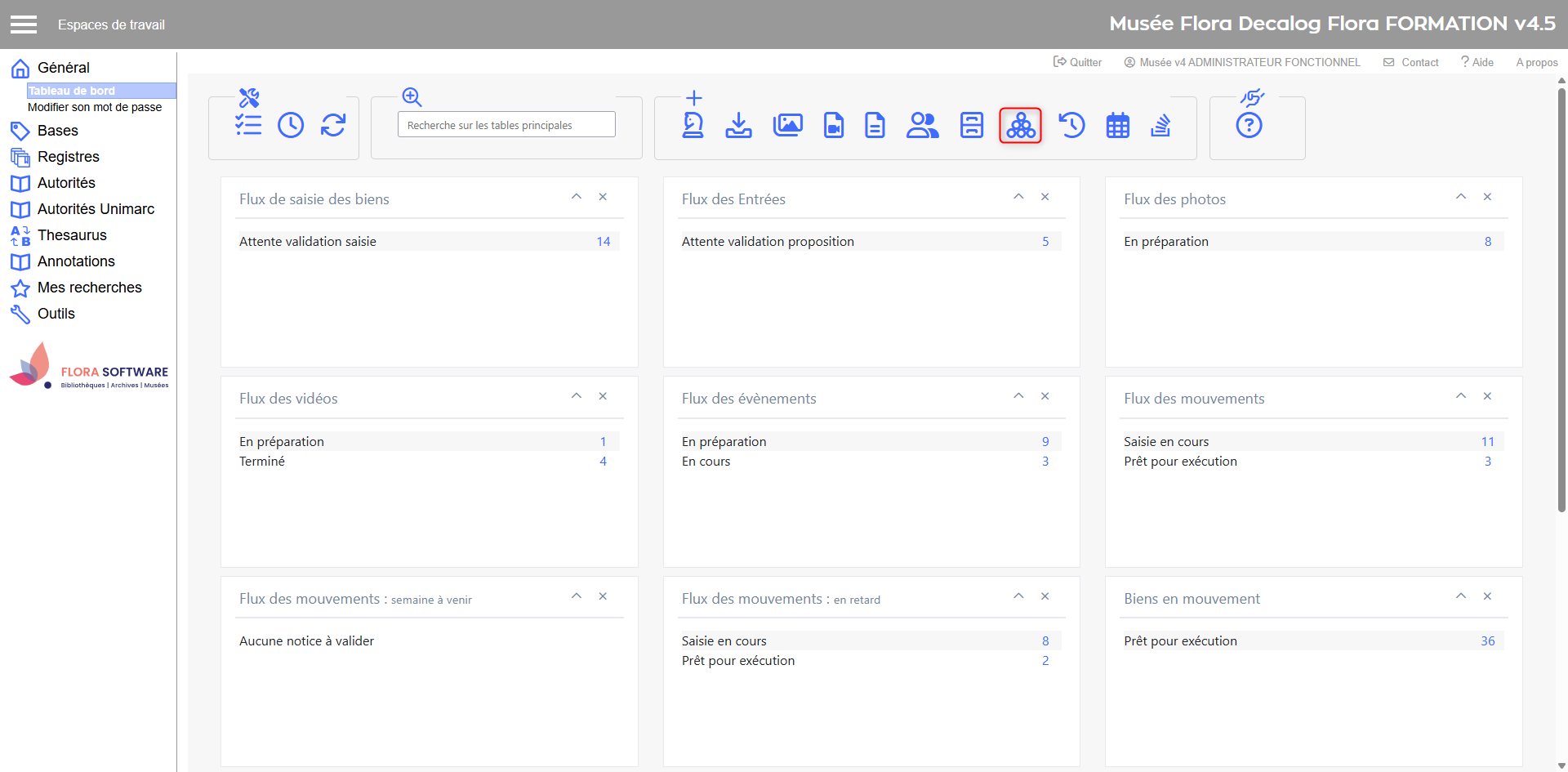
Task: Open the hamburger menu at top left
Action: click(x=24, y=25)
